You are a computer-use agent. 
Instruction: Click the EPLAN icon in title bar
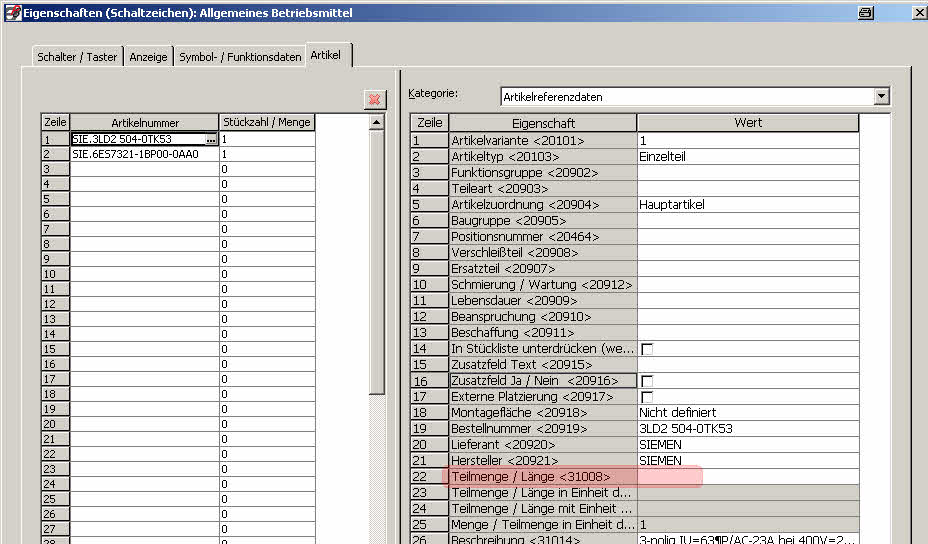pos(12,12)
